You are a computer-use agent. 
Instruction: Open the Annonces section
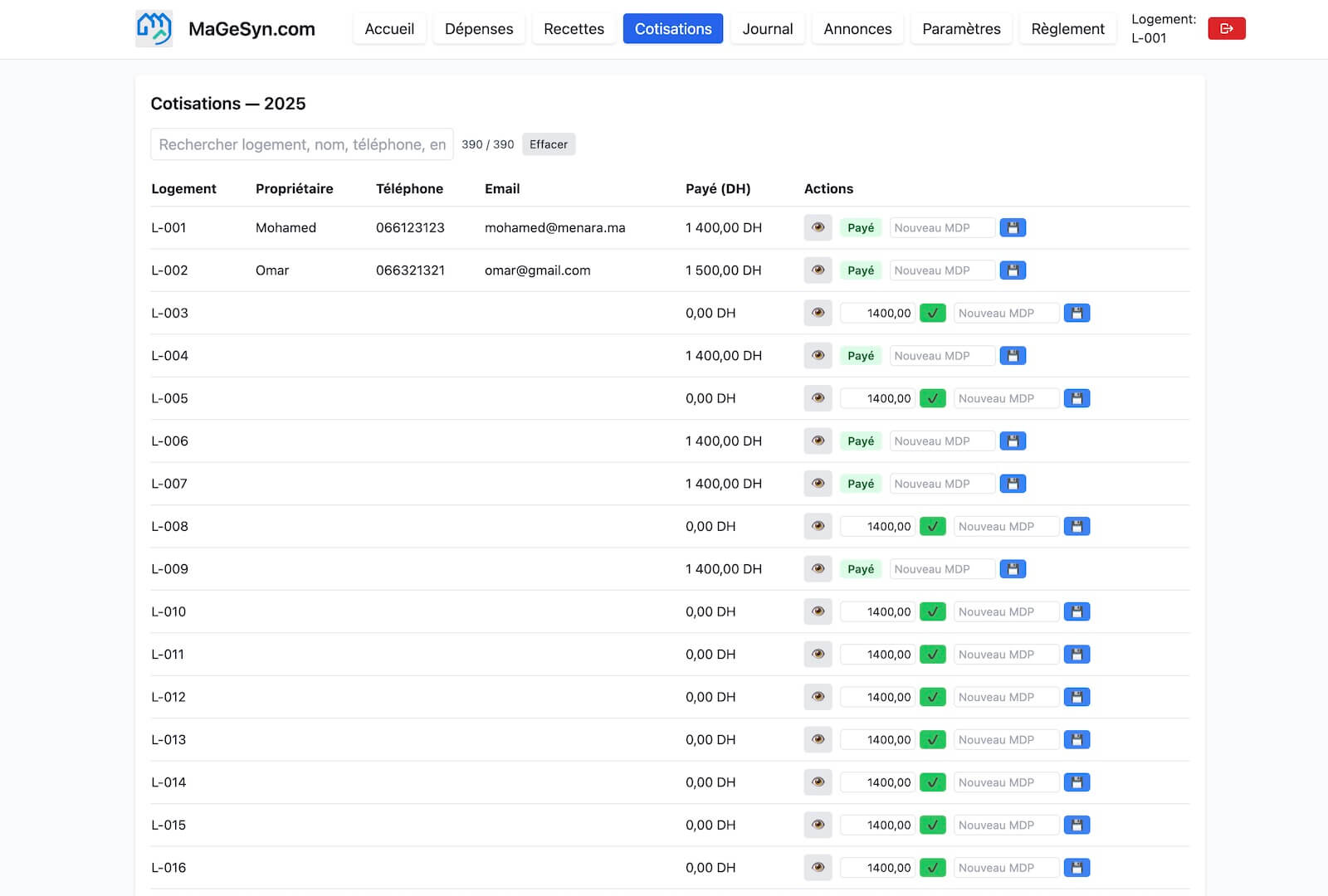coord(857,29)
